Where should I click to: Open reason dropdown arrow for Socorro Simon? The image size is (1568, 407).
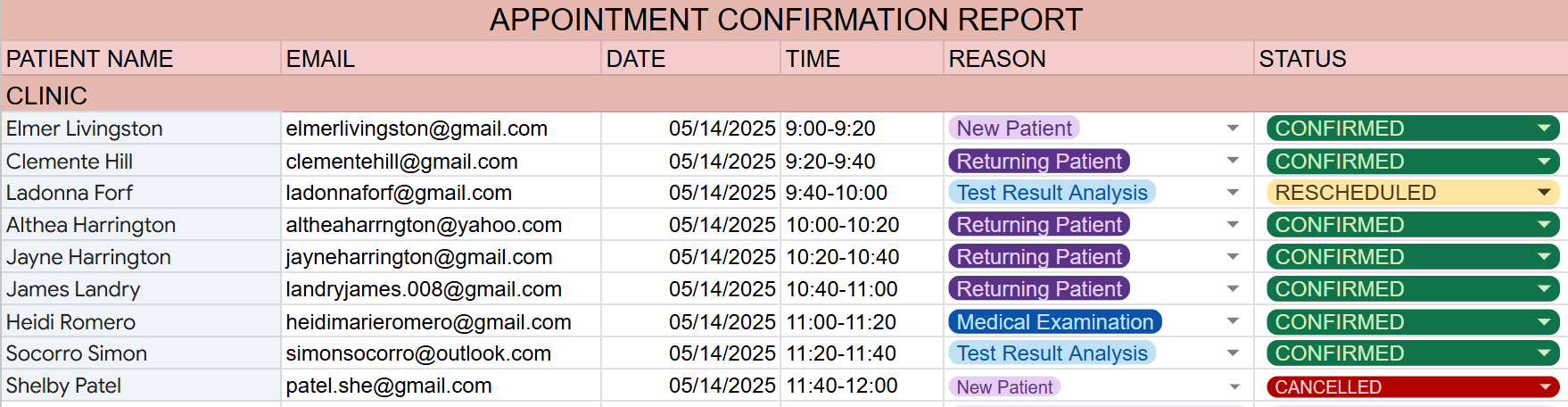pyautogui.click(x=1233, y=353)
